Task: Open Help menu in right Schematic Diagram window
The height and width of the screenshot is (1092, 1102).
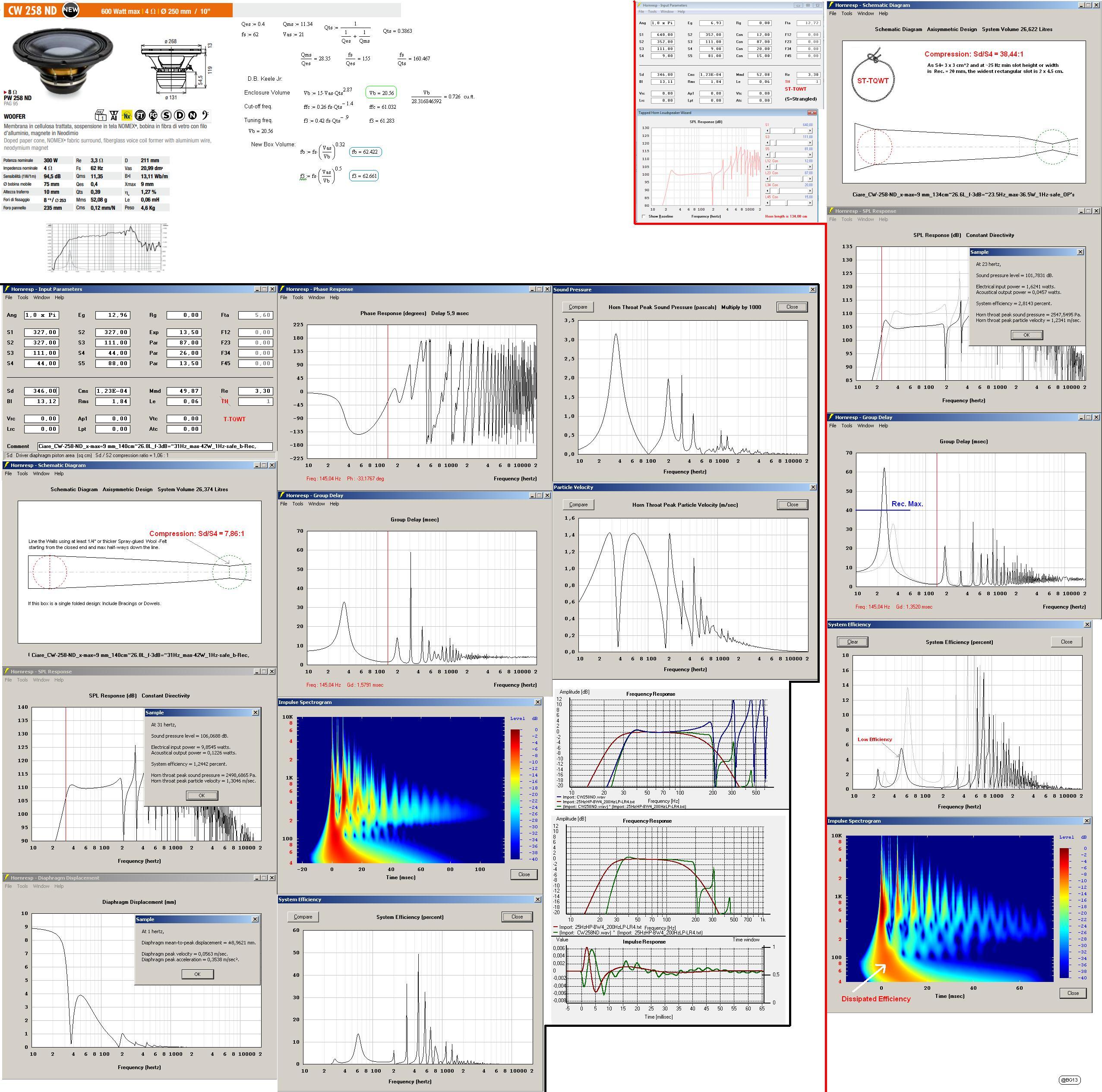Action: [x=884, y=13]
